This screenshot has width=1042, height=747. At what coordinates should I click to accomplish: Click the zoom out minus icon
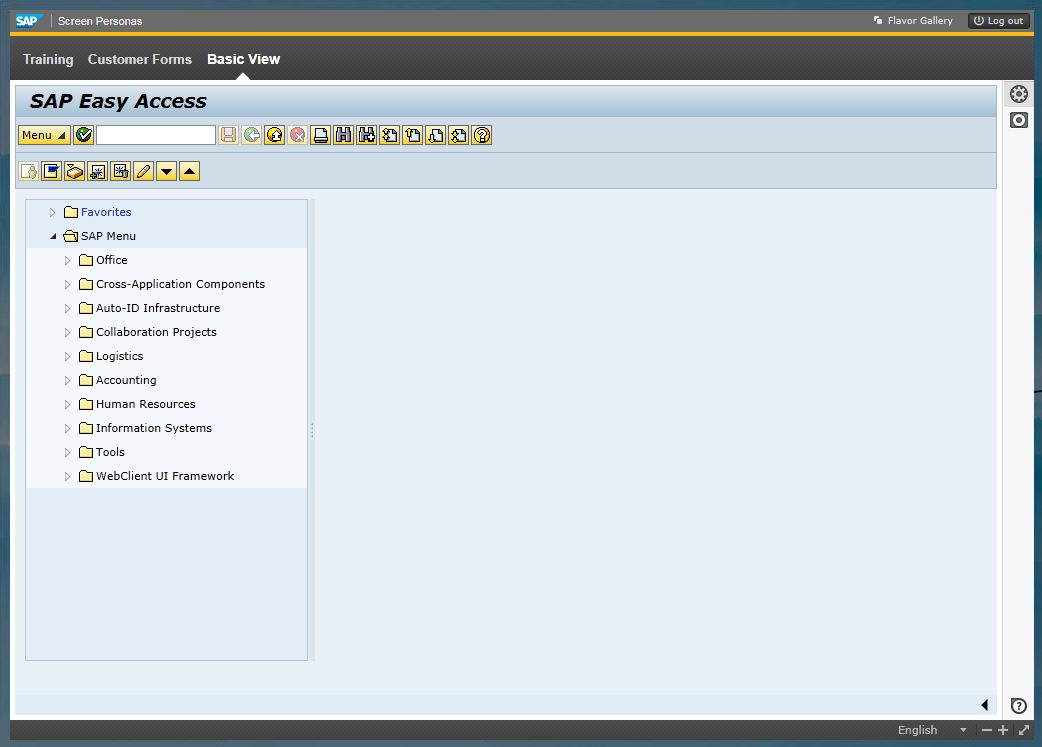click(987, 730)
